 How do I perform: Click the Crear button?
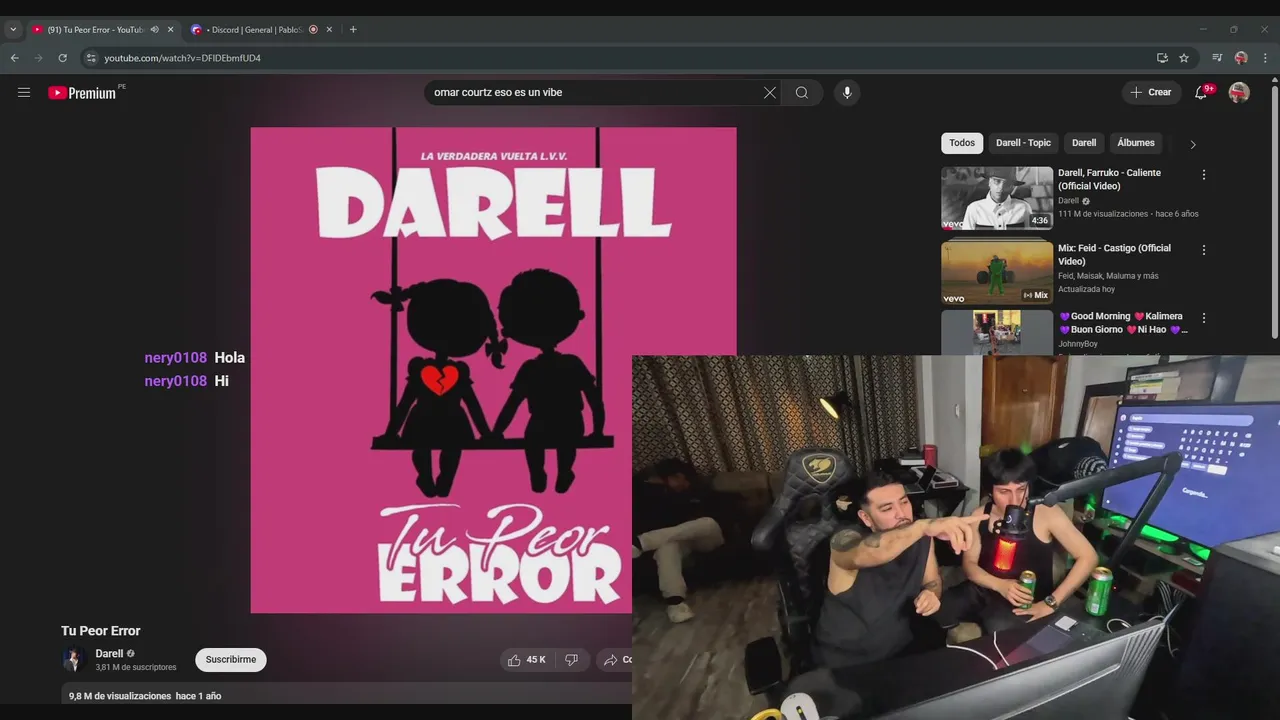point(1151,93)
